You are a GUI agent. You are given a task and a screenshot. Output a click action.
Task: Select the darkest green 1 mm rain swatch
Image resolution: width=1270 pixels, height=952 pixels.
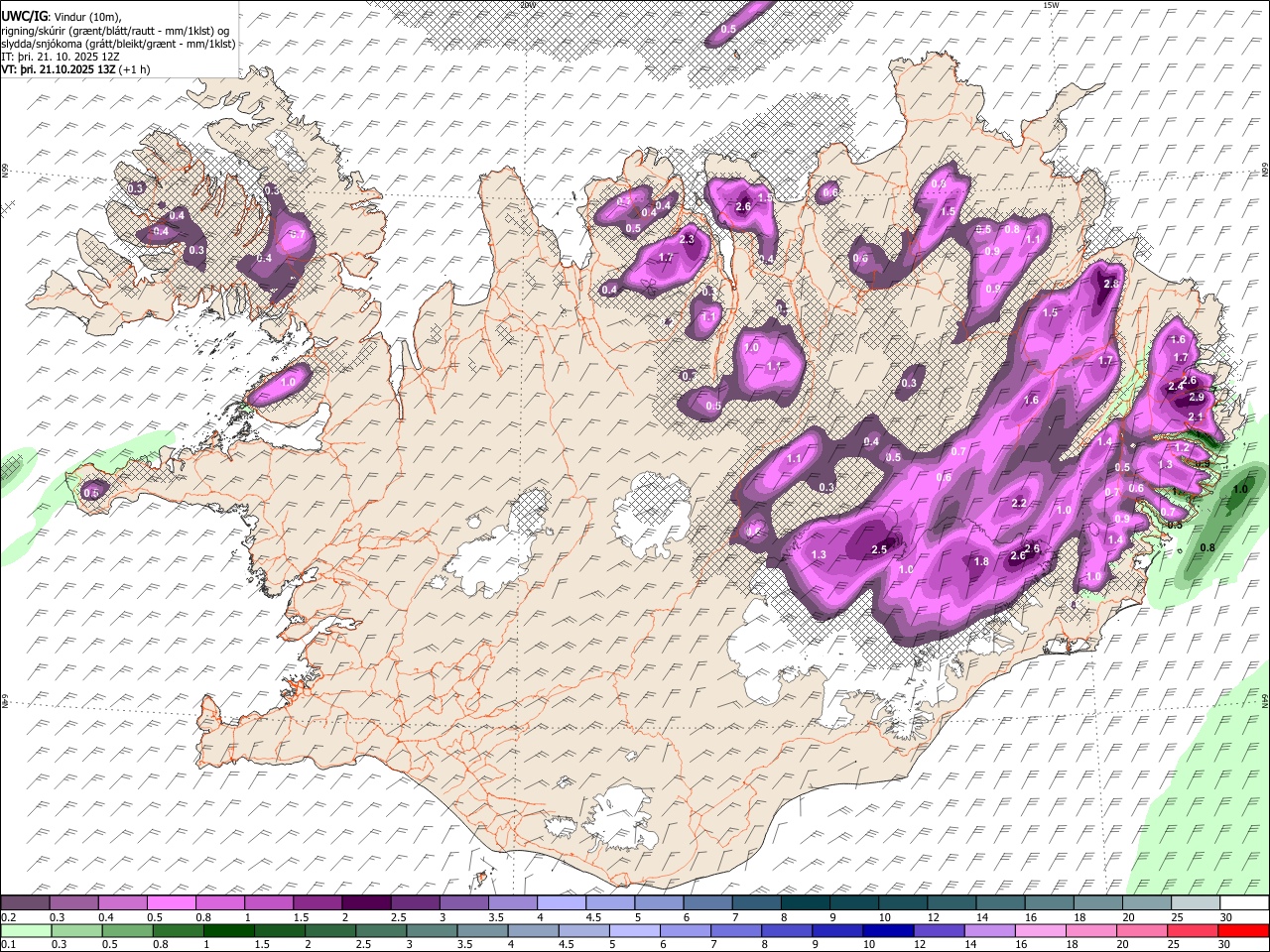[x=228, y=930]
